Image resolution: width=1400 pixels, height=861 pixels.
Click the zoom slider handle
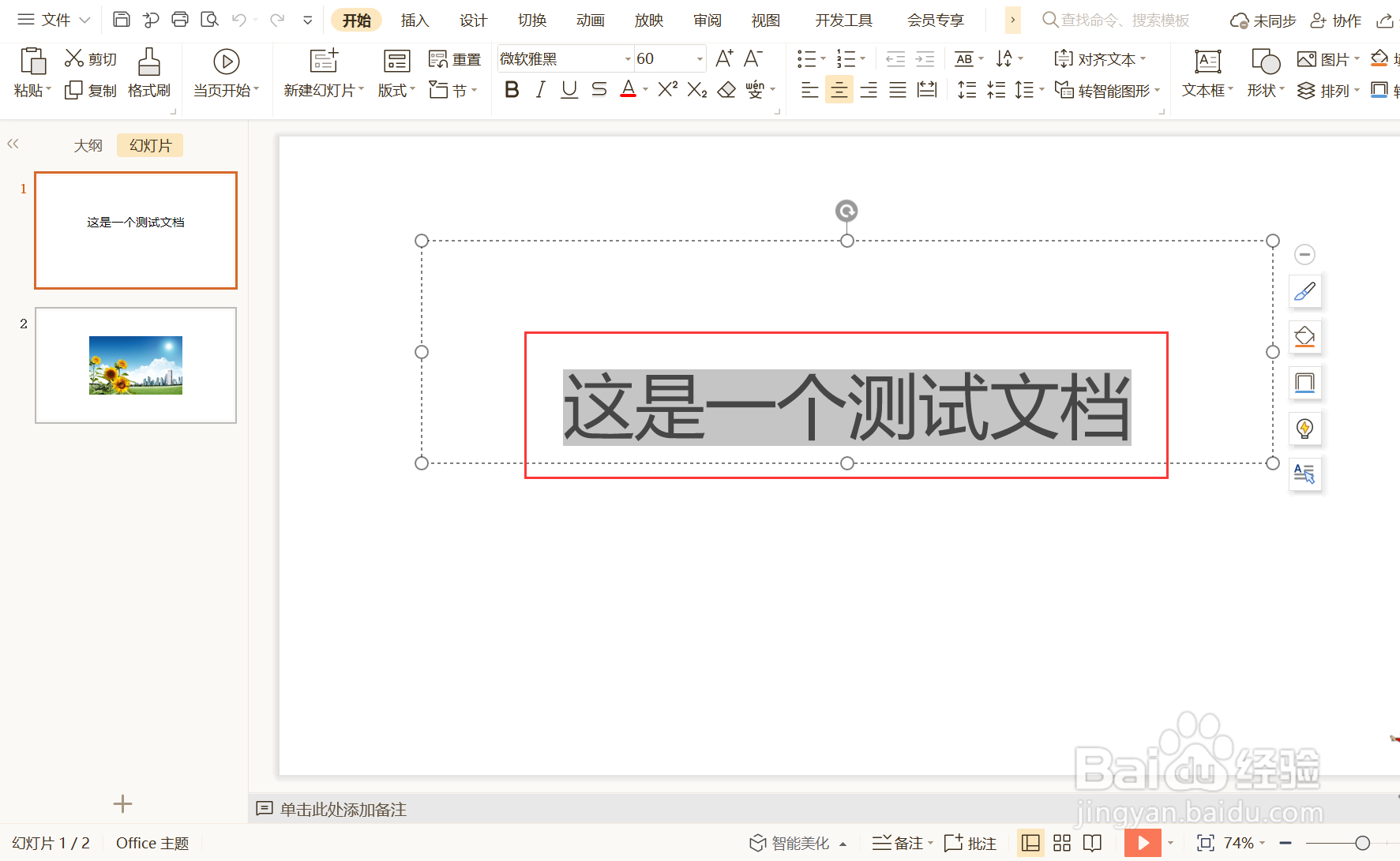point(1362,843)
